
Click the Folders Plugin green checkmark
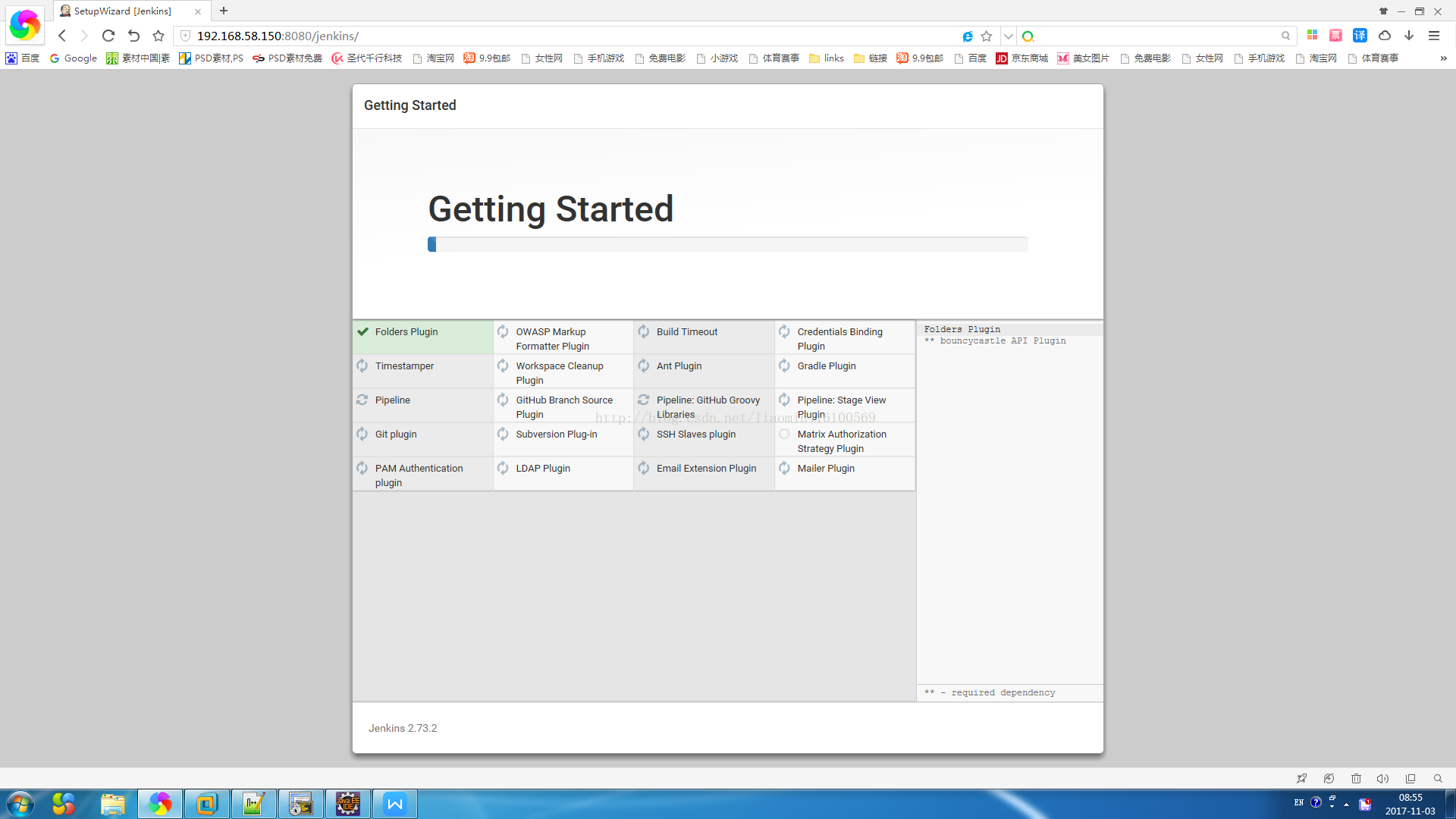tap(363, 331)
